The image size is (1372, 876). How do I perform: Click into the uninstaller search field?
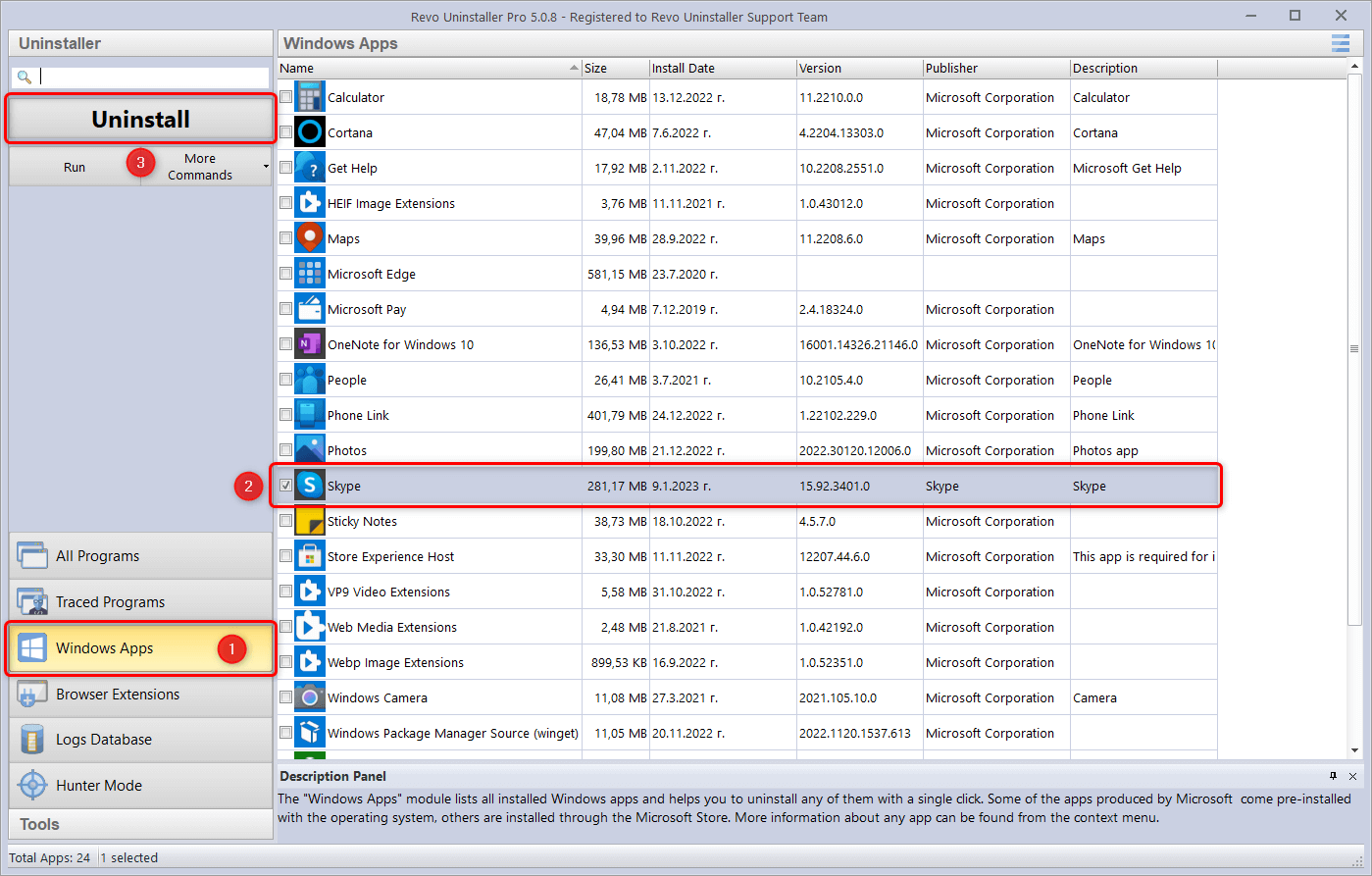[x=152, y=77]
